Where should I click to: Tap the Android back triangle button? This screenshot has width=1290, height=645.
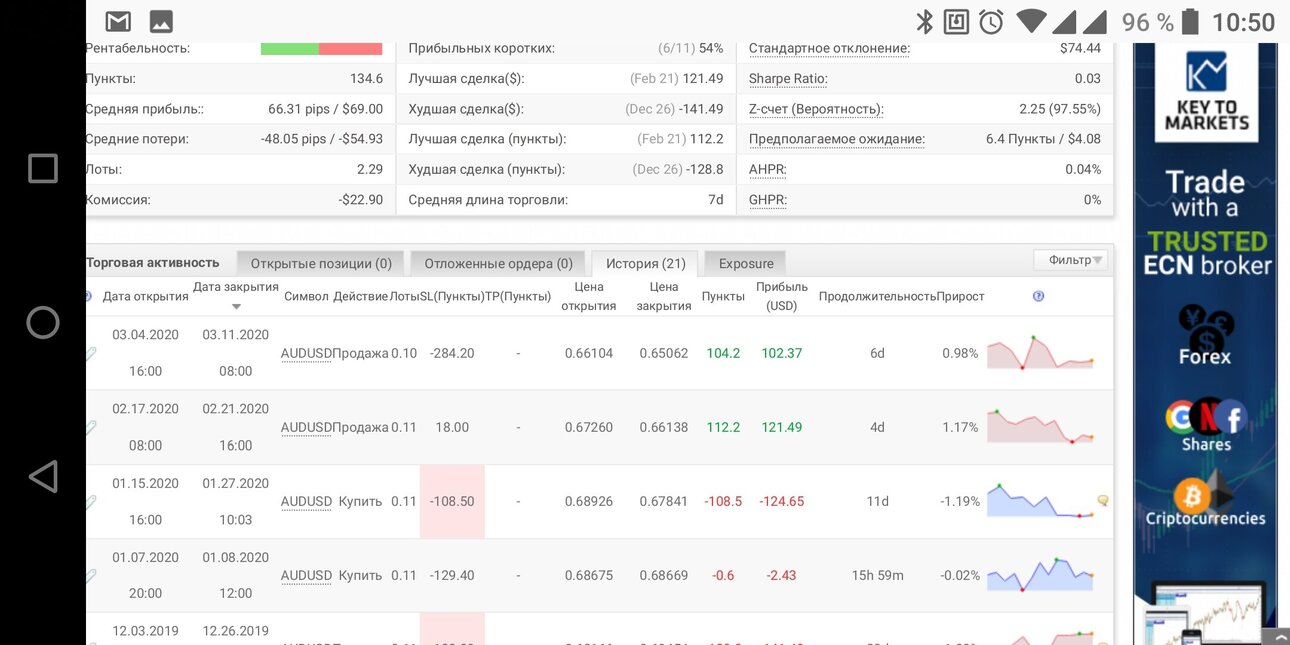point(43,477)
